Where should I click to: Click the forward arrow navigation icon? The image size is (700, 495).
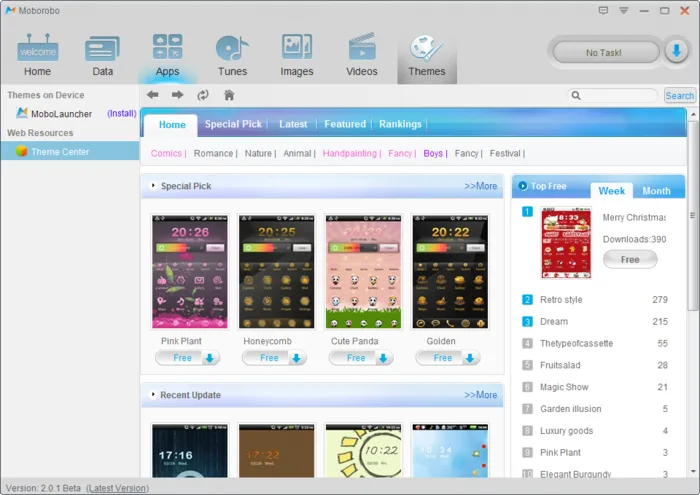coord(178,95)
